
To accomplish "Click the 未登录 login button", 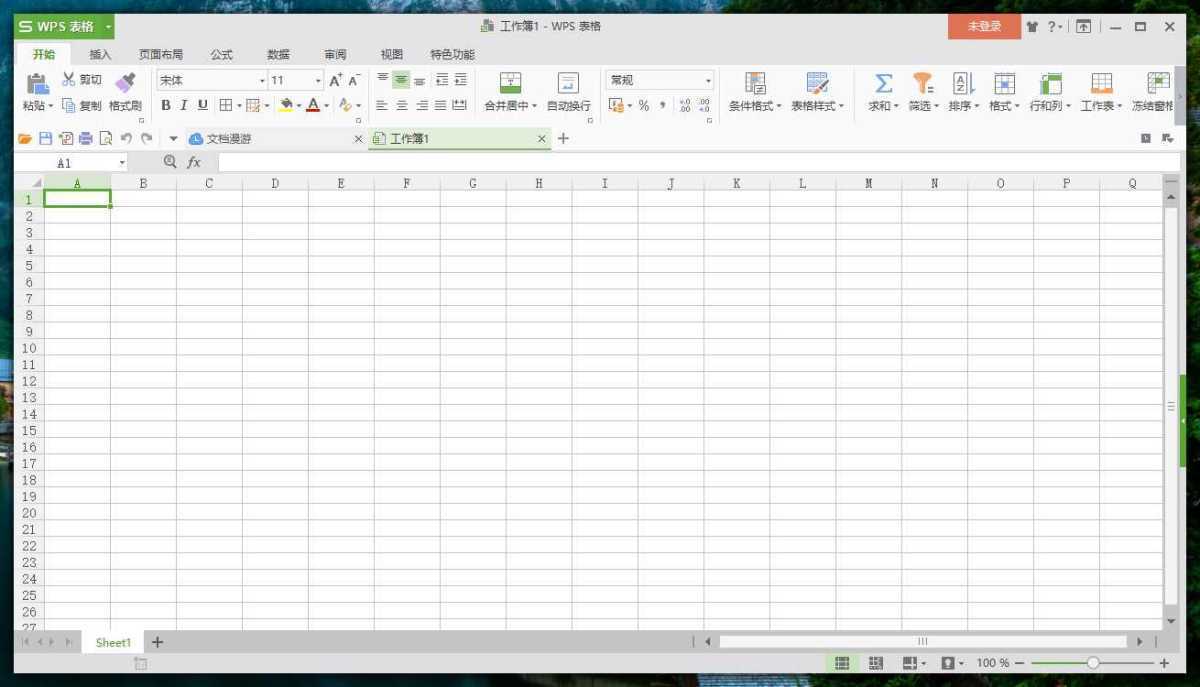I will click(984, 27).
